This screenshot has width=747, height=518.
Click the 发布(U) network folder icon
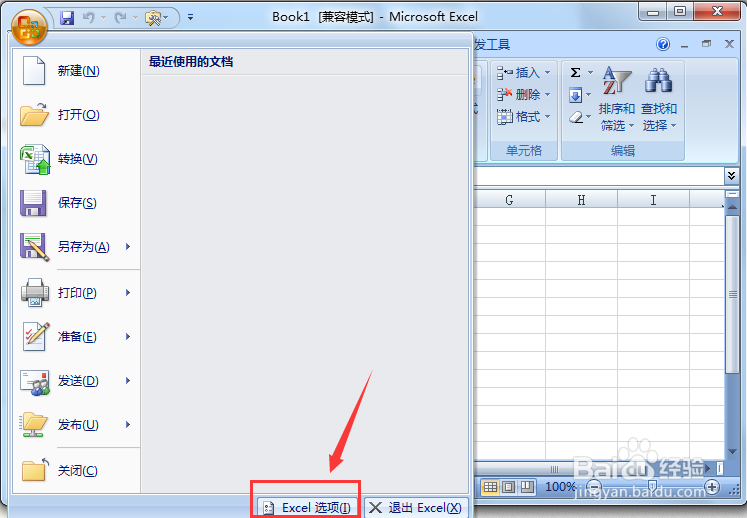[x=33, y=425]
